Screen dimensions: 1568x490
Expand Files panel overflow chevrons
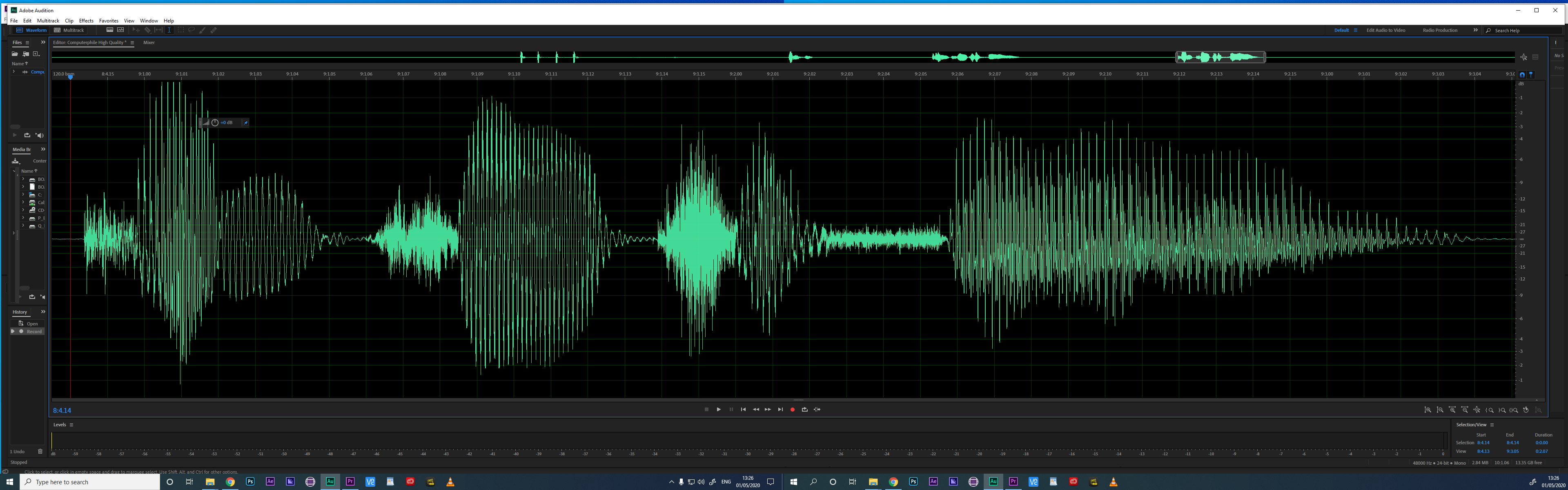pyautogui.click(x=43, y=42)
